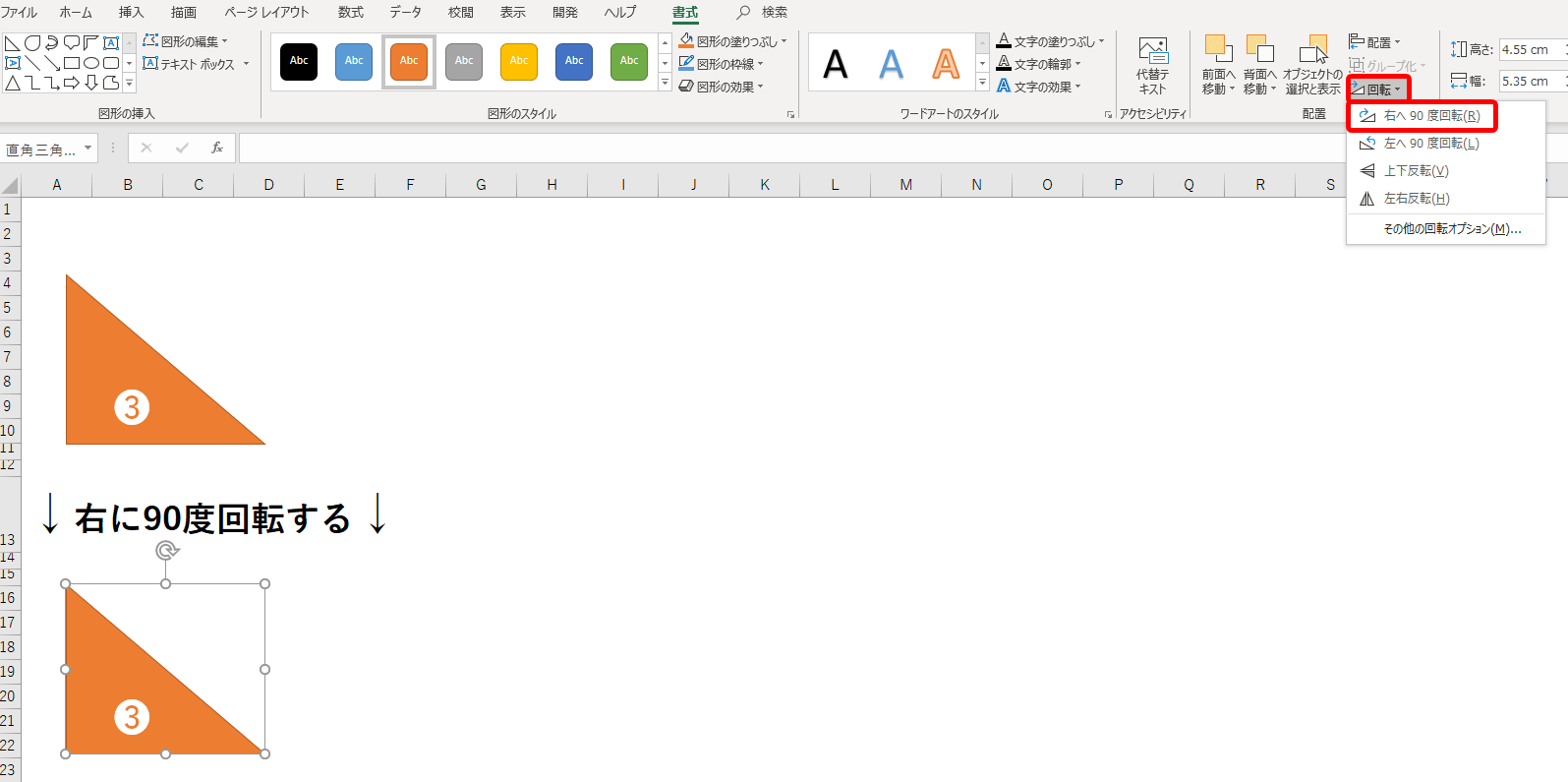Image resolution: width=1568 pixels, height=782 pixels.
Task: Pick the teardrop shape in shapes gallery
Action: 32,43
